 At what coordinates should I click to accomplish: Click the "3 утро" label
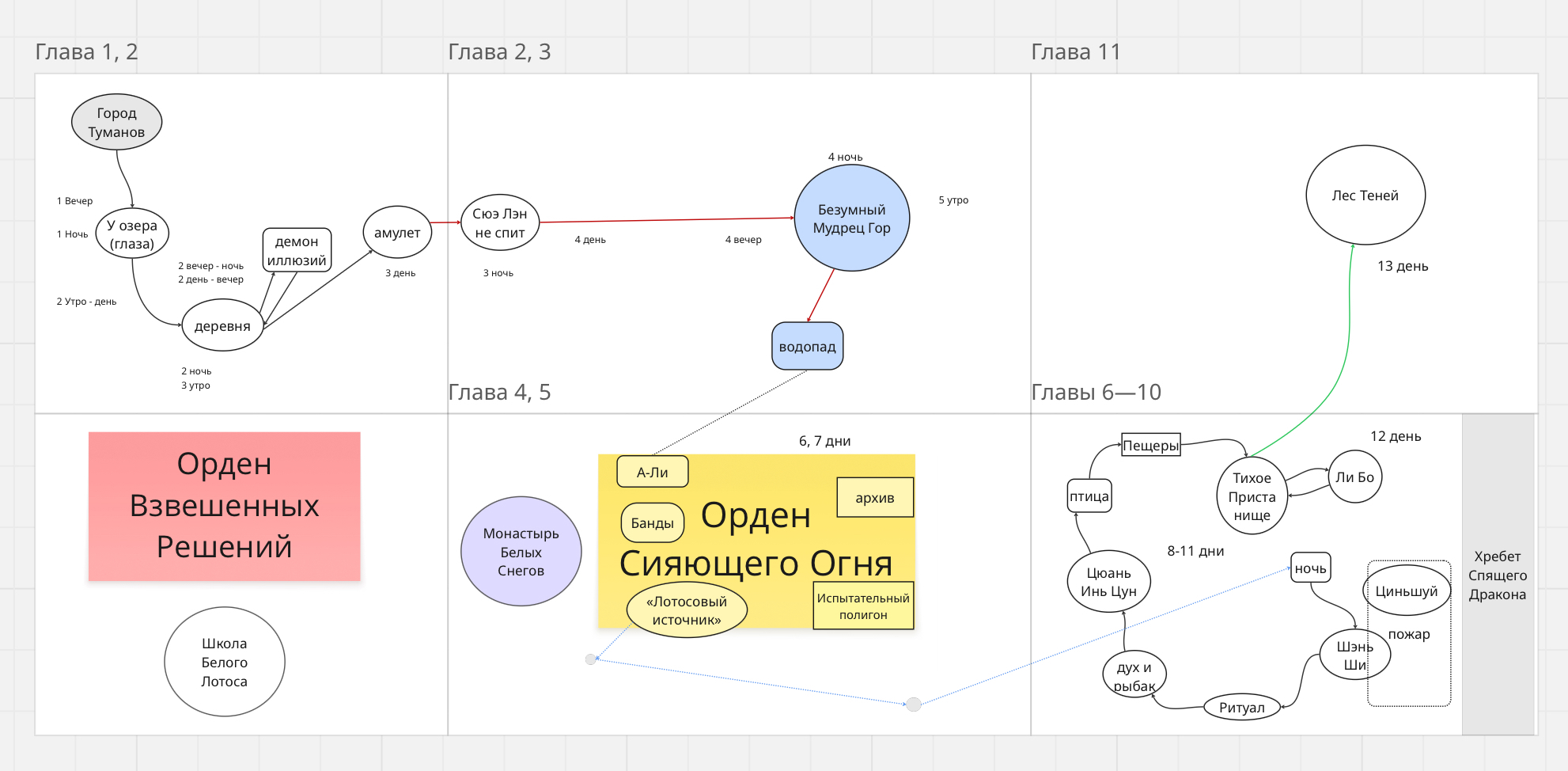pos(195,385)
